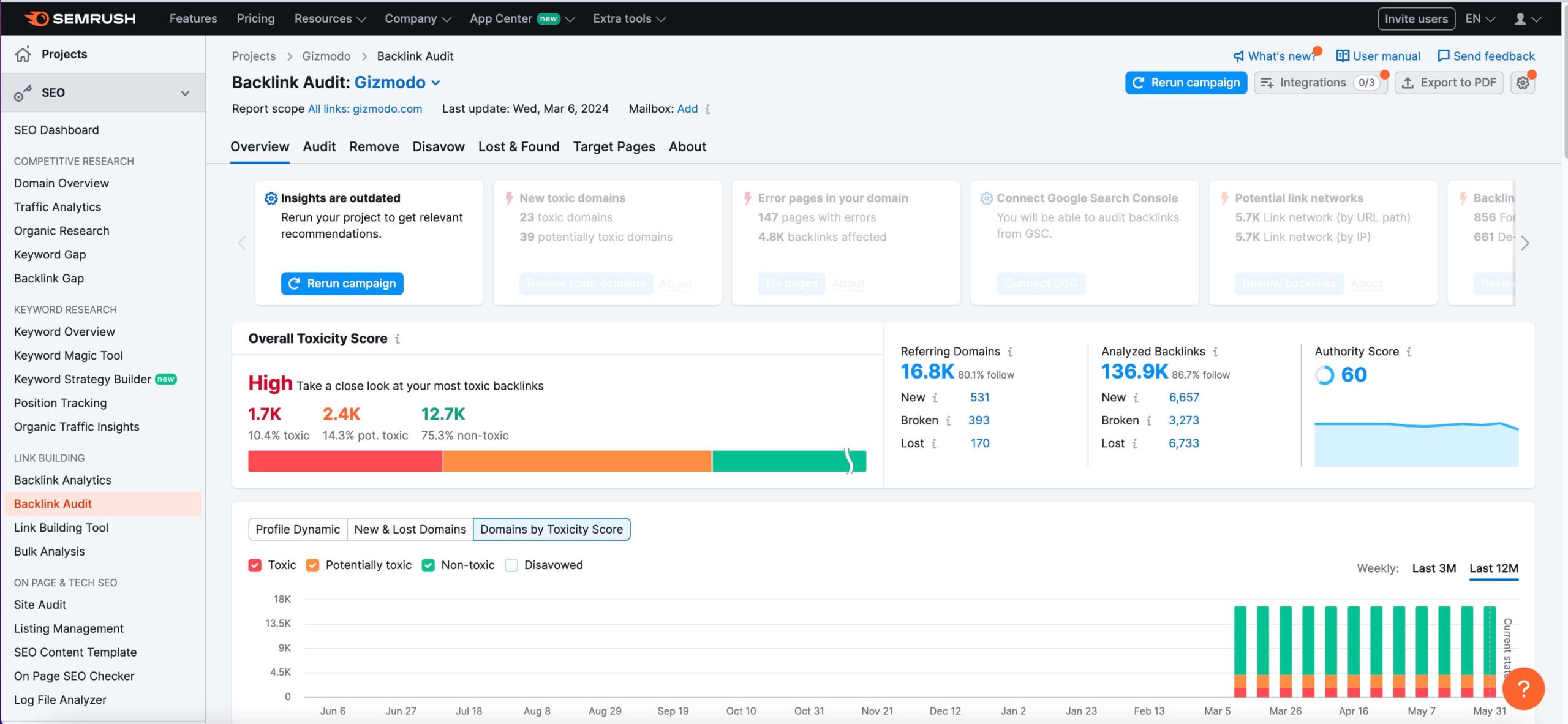Image resolution: width=1568 pixels, height=724 pixels.
Task: Open the User manual book icon
Action: pyautogui.click(x=1343, y=56)
